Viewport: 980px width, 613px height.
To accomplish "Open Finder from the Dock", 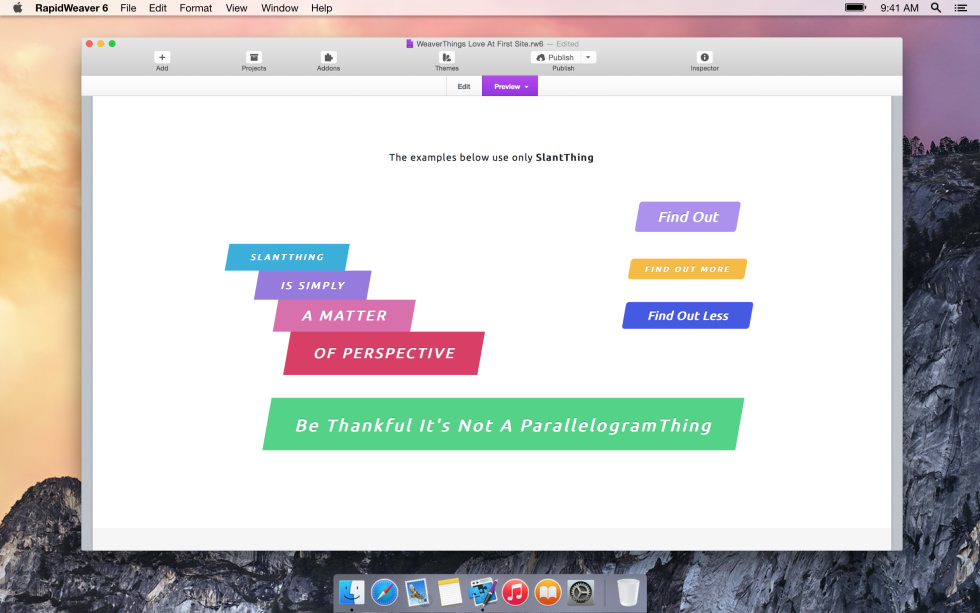I will [x=352, y=592].
